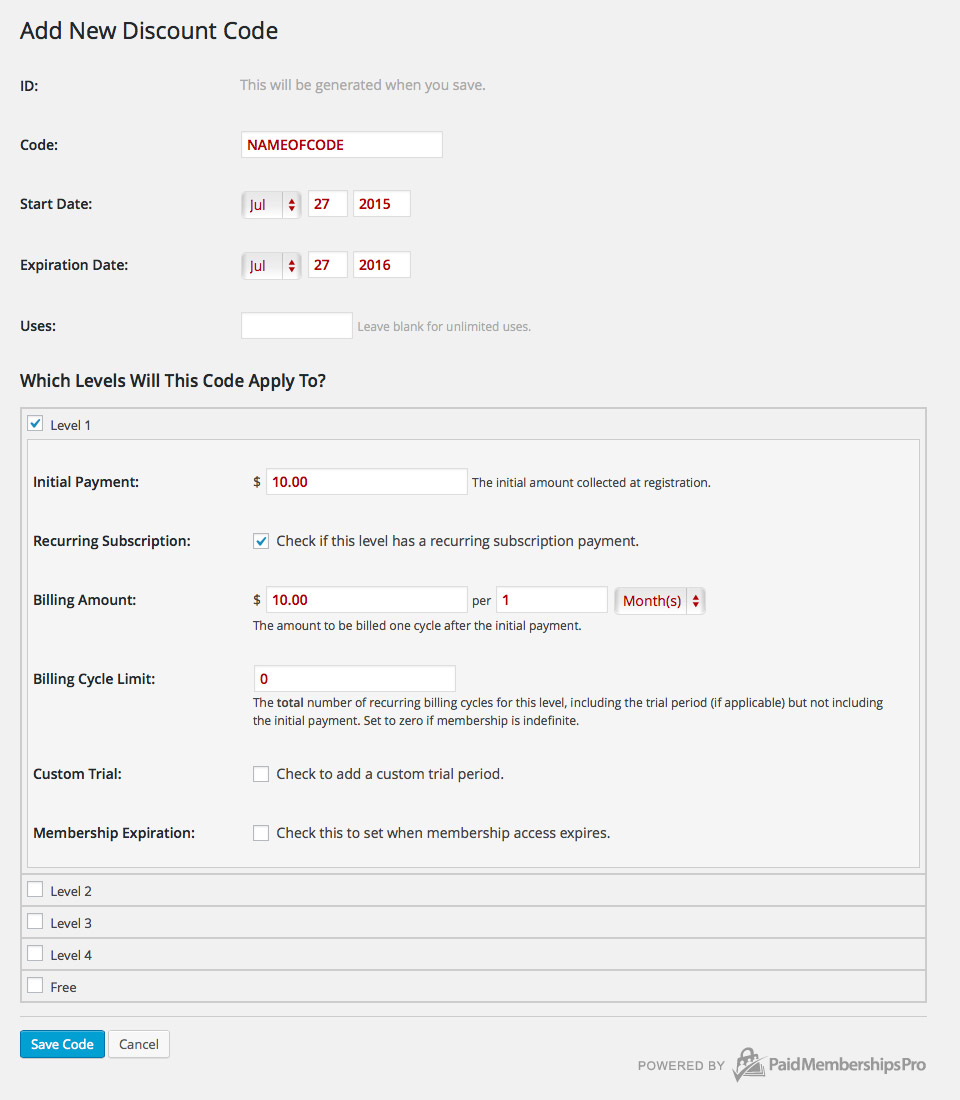The height and width of the screenshot is (1100, 960).
Task: Disable the Recurring Subscription checkbox
Action: 261,541
